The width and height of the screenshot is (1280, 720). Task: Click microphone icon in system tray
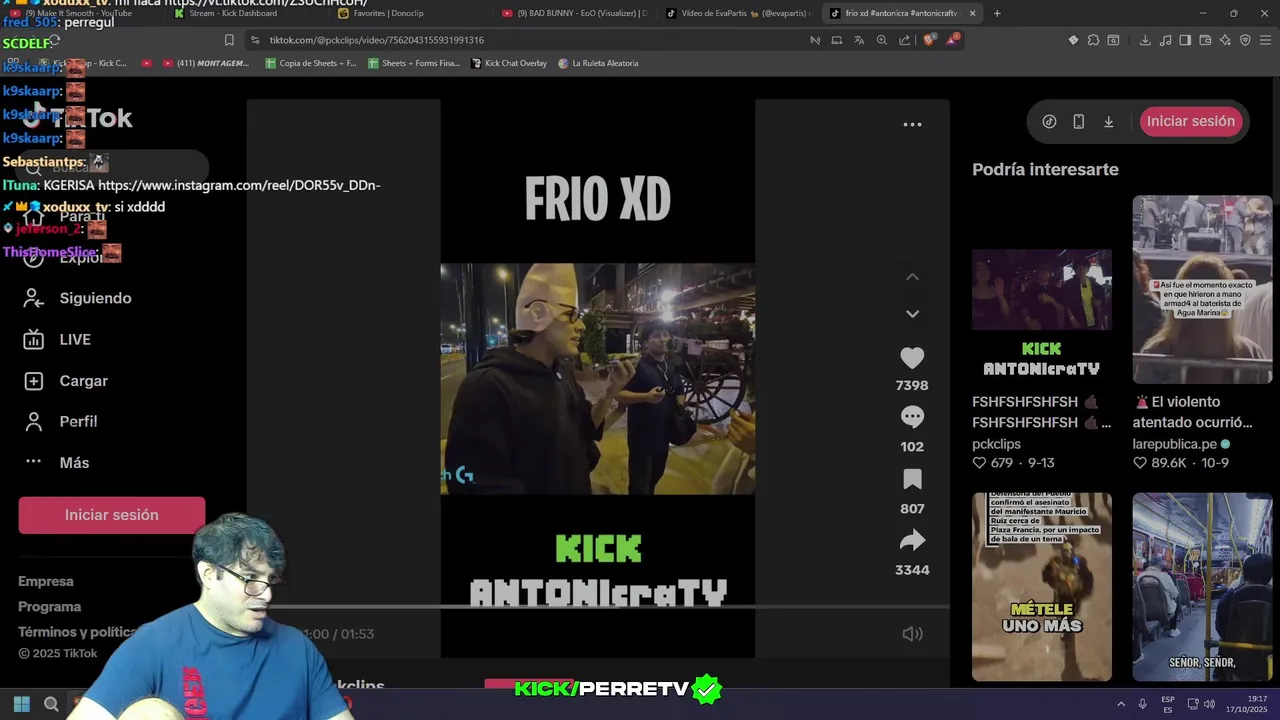click(1142, 704)
